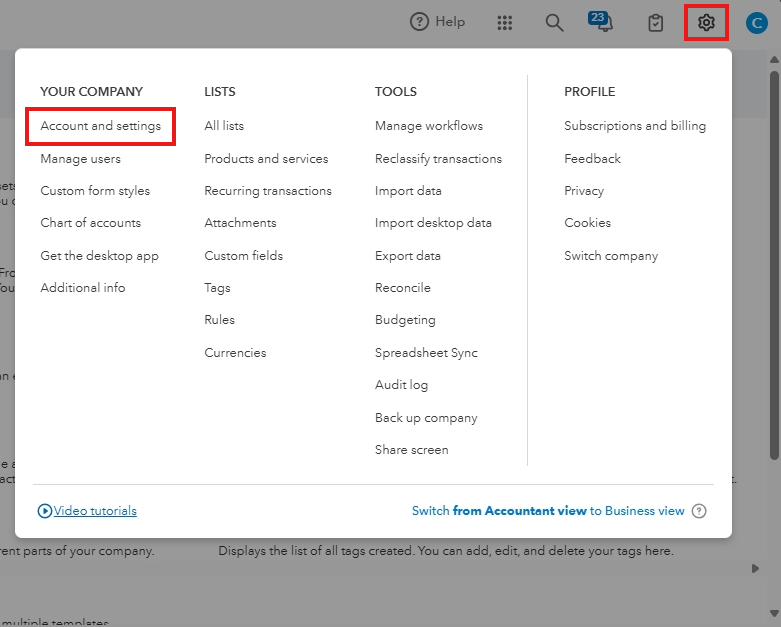781x627 pixels.
Task: Open notifications bell with 23 badge
Action: 604,22
